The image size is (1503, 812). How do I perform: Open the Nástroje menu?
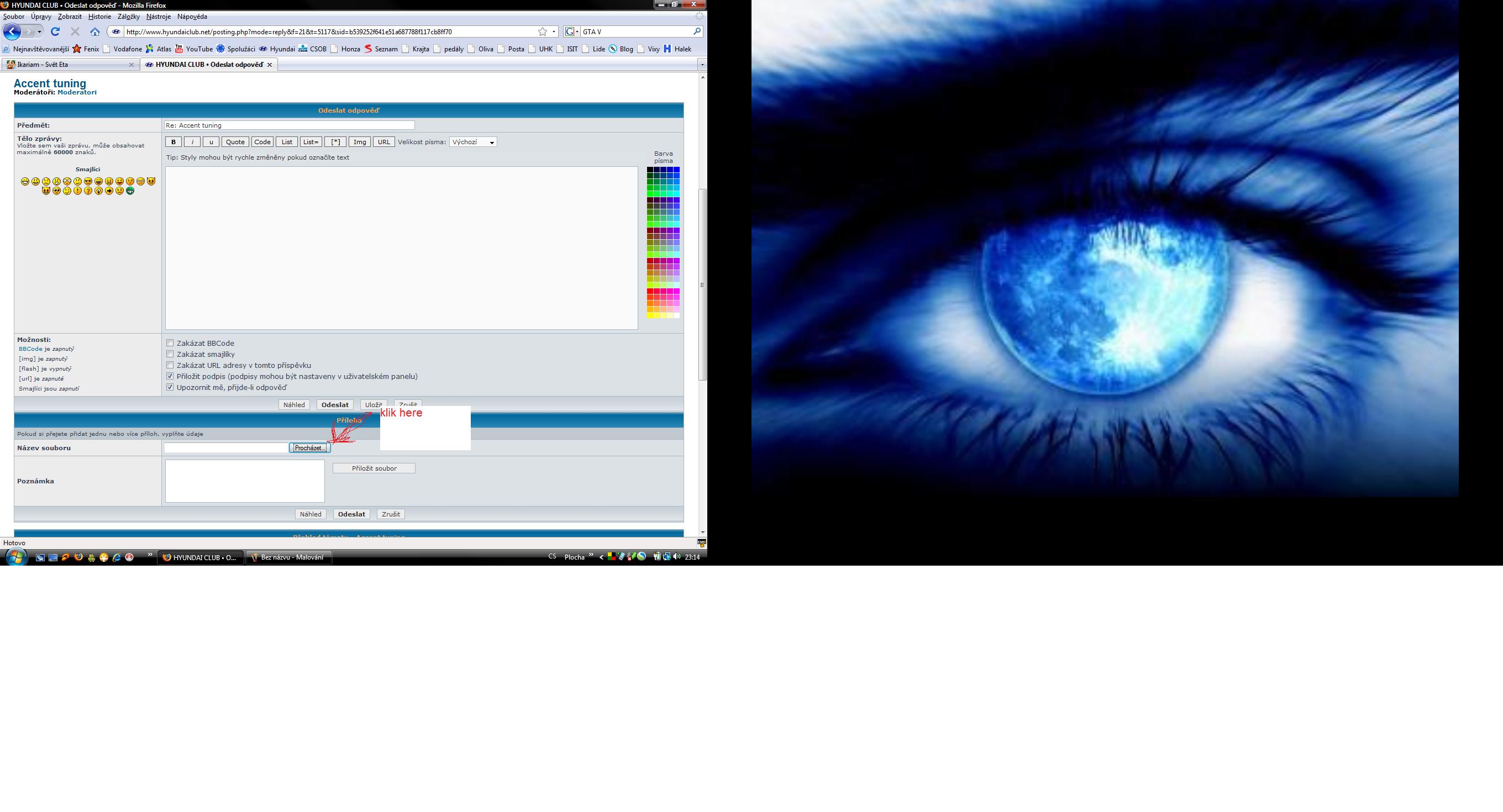pos(158,17)
